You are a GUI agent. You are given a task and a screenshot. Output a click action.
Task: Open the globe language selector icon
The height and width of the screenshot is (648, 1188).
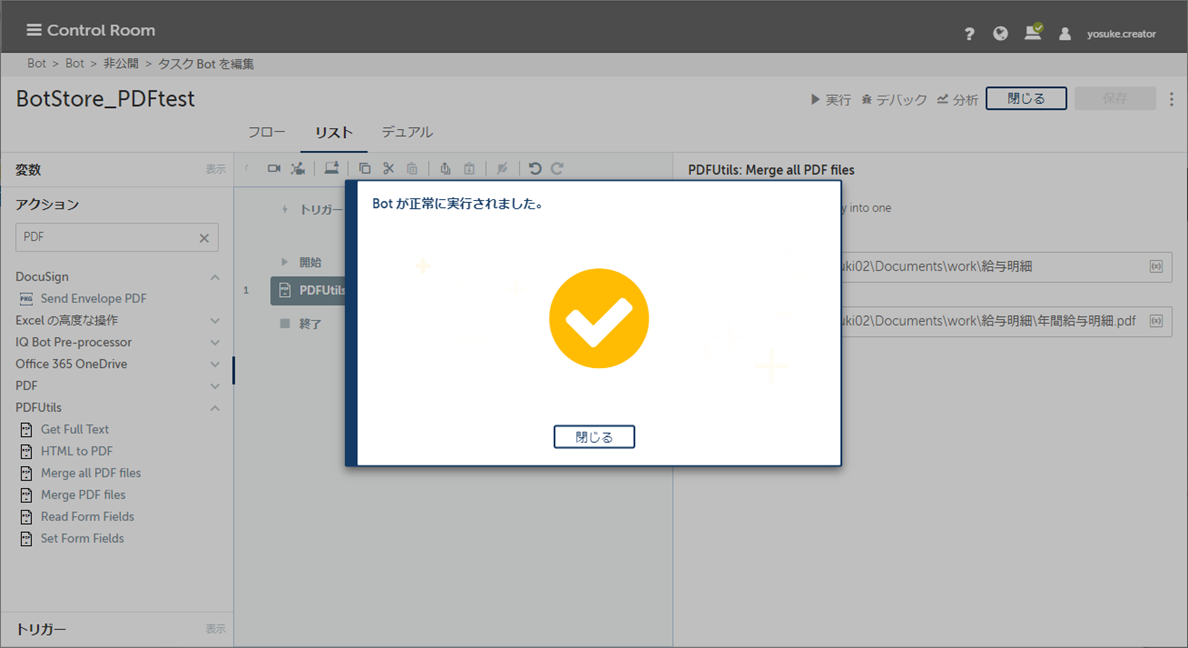click(x=1000, y=34)
